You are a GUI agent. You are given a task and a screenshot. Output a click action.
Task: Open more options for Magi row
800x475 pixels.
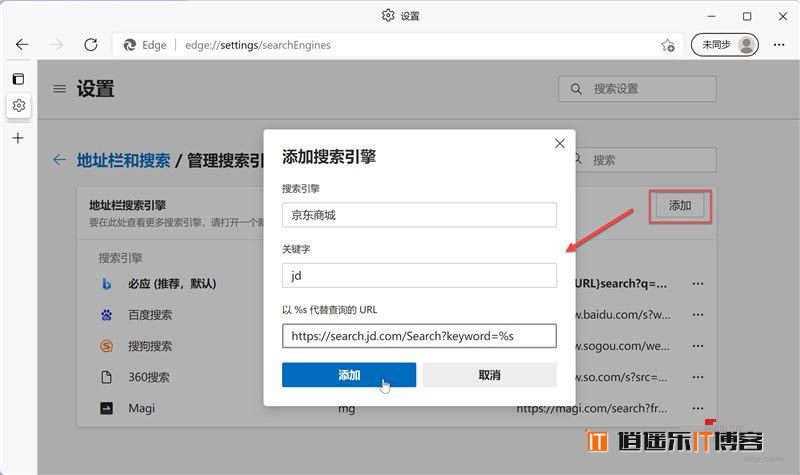698,408
